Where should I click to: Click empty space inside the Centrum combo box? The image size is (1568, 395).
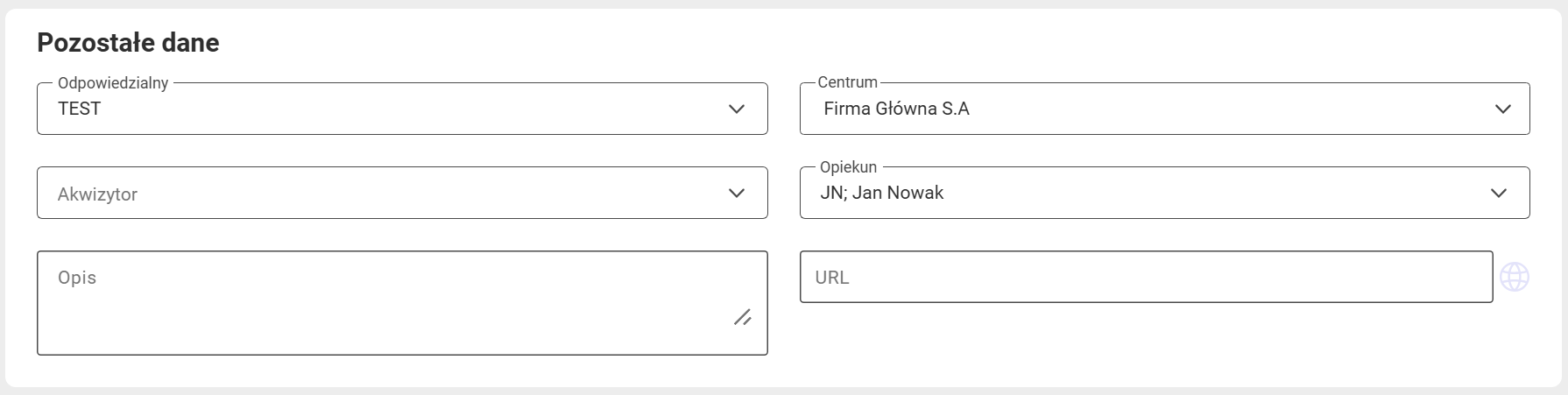click(1226, 109)
